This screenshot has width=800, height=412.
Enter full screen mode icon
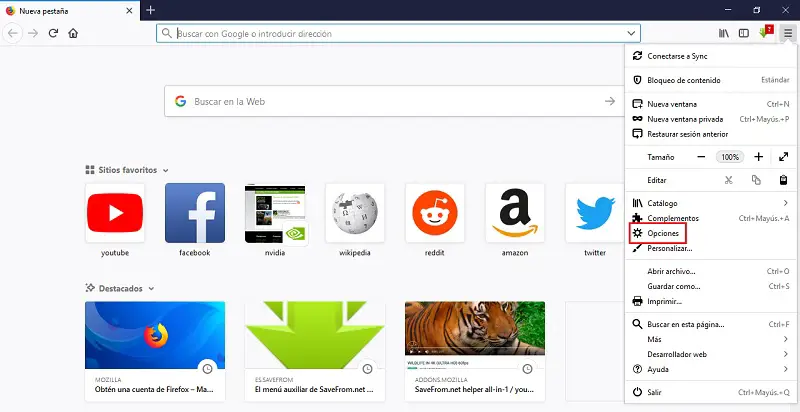point(784,157)
